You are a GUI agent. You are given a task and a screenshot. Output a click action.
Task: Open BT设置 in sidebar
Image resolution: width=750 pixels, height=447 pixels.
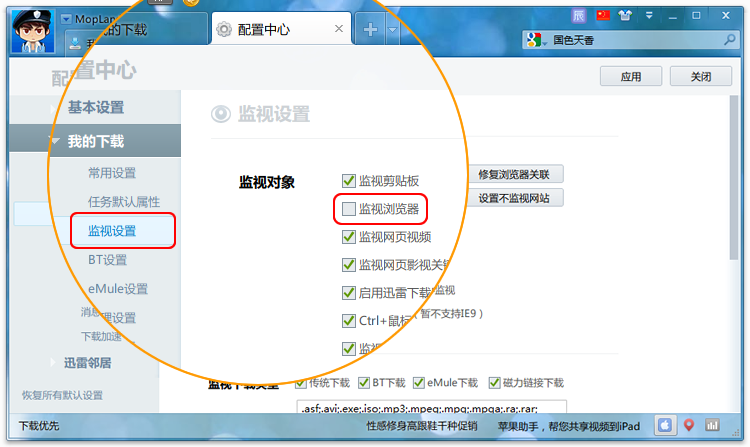coord(108,260)
